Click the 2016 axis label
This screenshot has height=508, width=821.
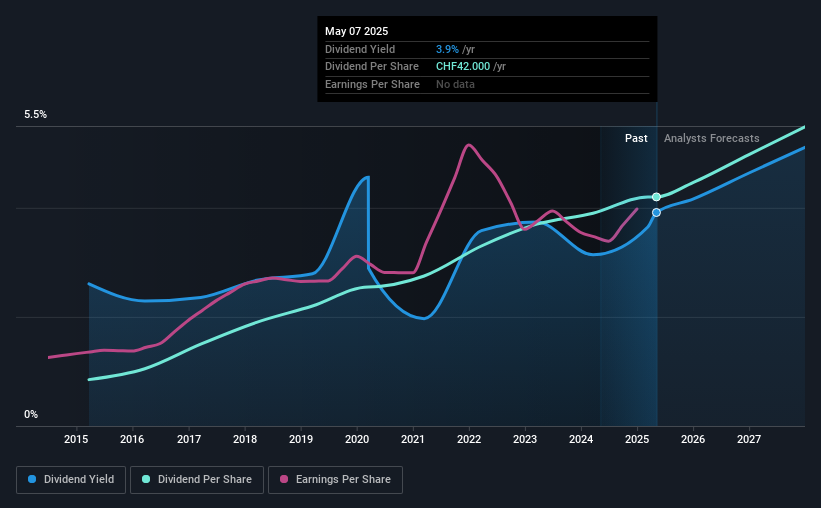tap(132, 439)
